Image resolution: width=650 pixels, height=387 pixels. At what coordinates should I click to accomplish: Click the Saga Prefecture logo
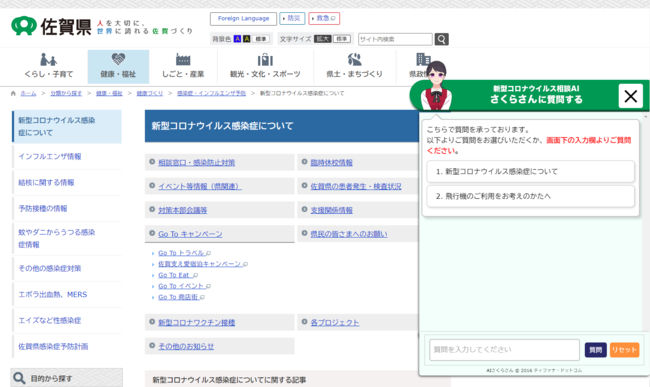point(51,27)
